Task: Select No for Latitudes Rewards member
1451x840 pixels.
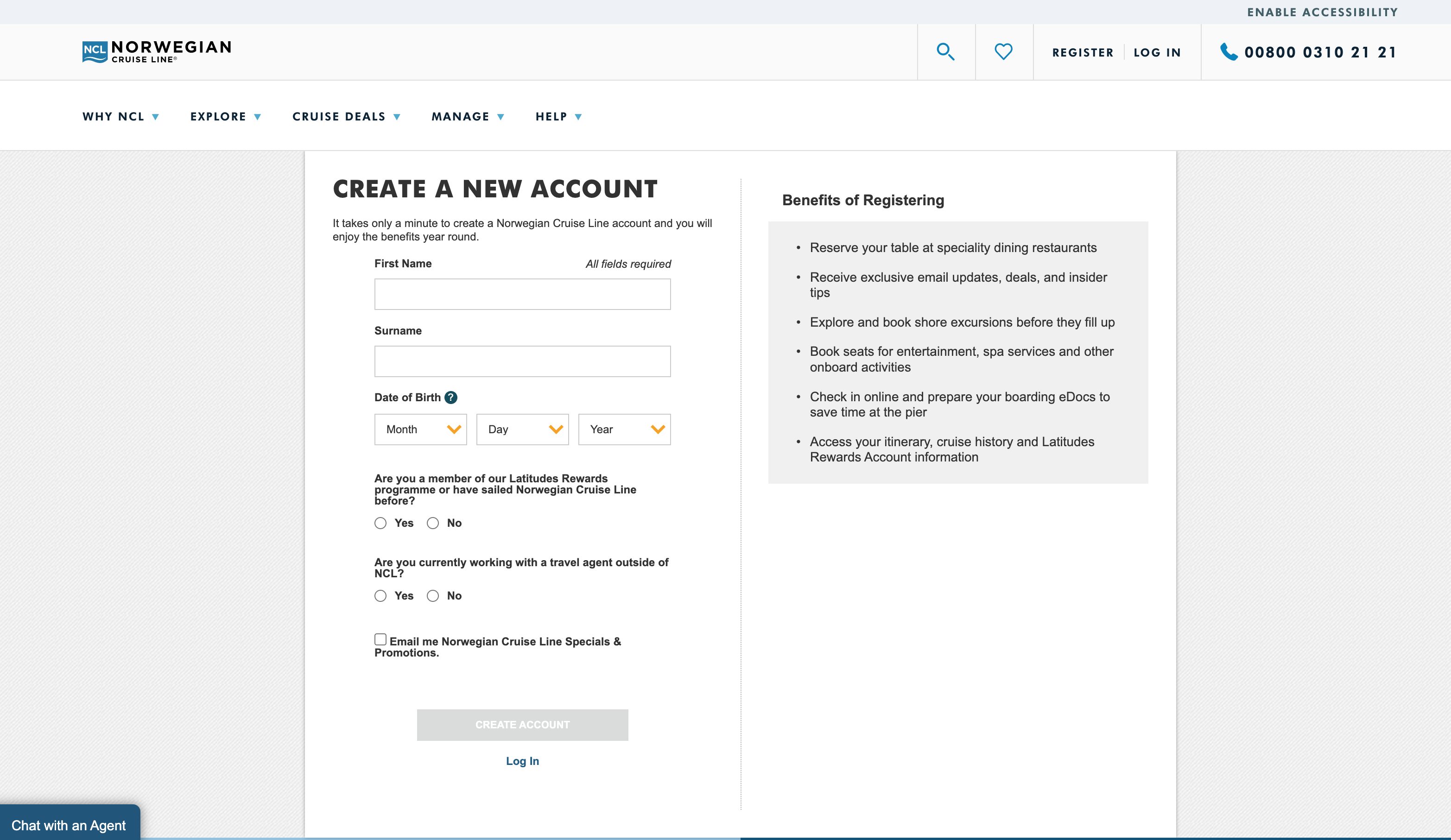Action: [x=432, y=523]
